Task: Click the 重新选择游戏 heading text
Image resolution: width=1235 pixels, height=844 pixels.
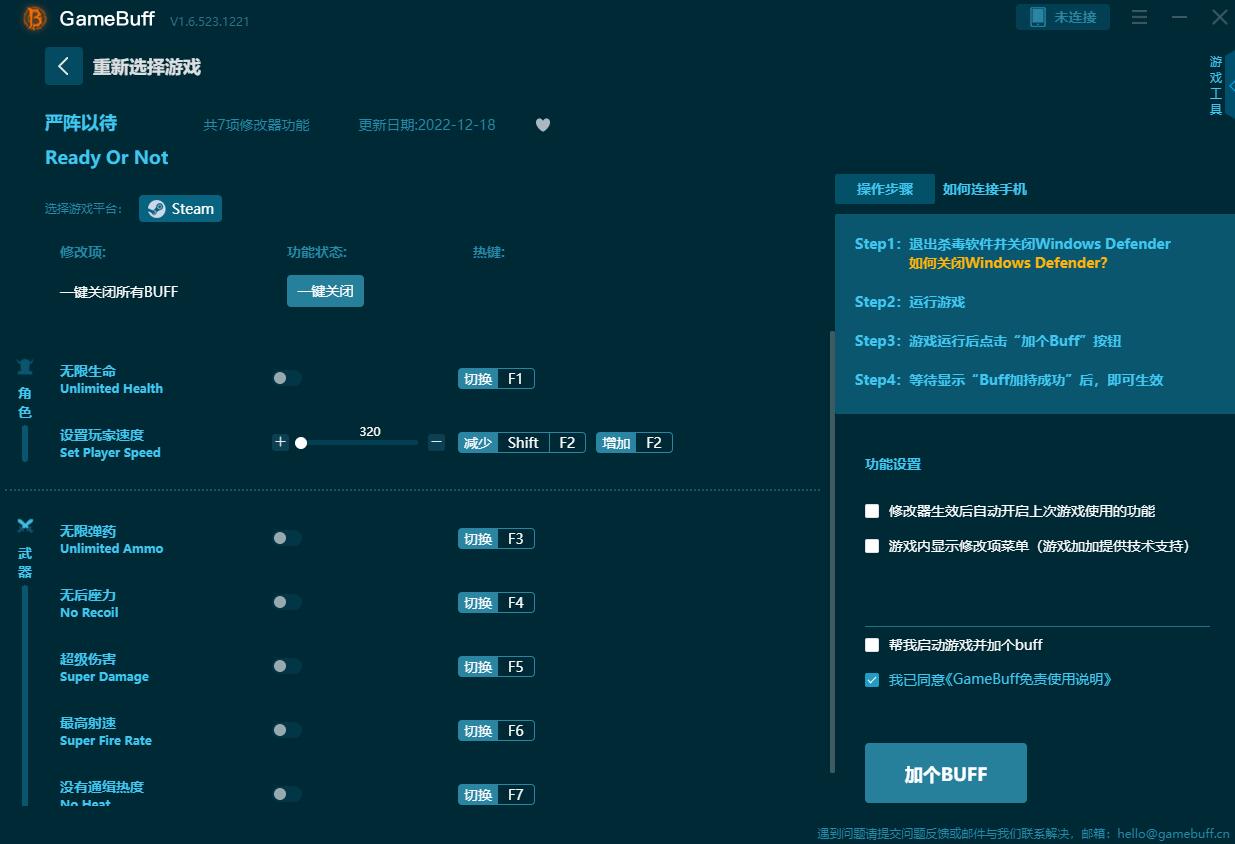Action: [147, 67]
